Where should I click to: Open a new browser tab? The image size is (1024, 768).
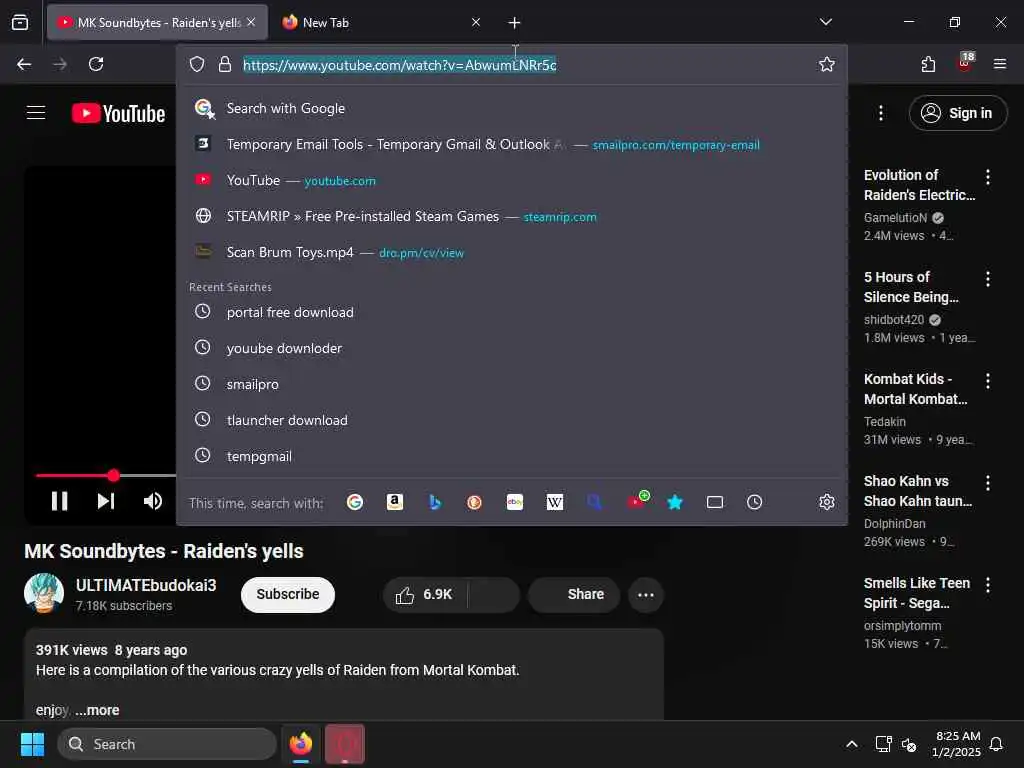[514, 23]
